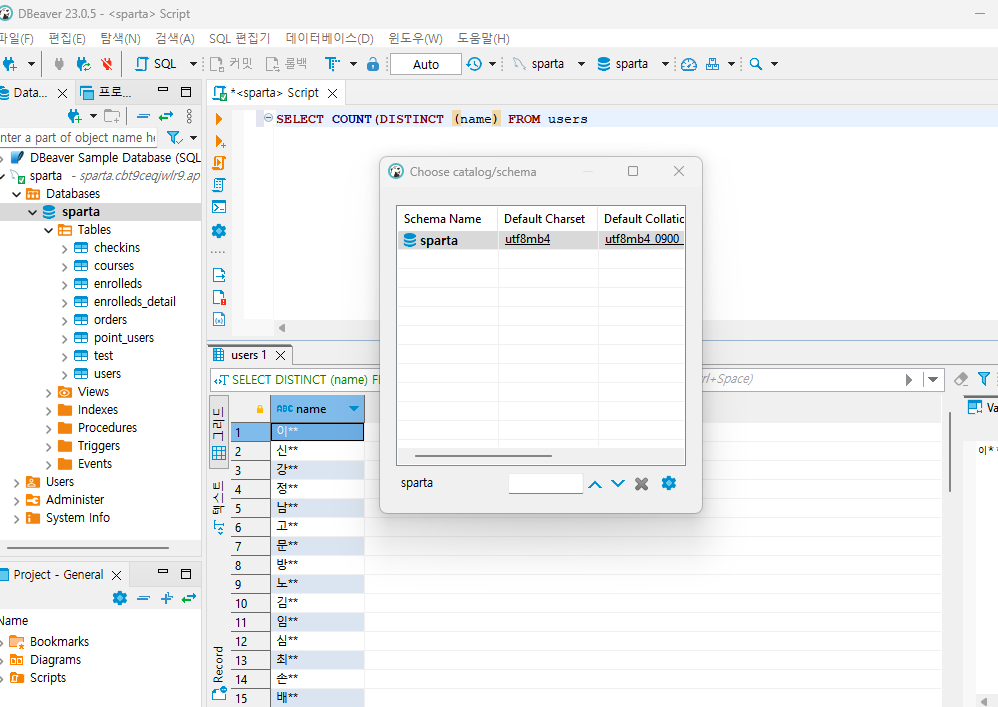Click the gray X clear icon in dialog
This screenshot has width=998, height=707.
pyautogui.click(x=642, y=484)
